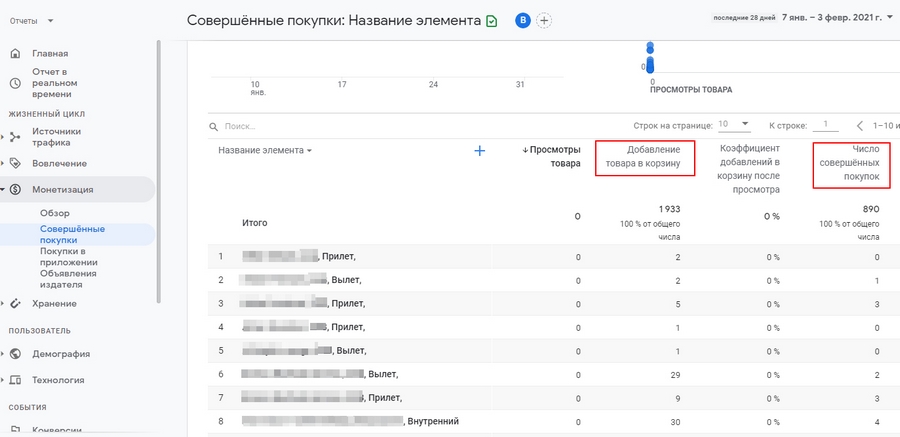Click the table search magnifier icon
Viewport: 900px width, 437px height.
click(x=214, y=126)
